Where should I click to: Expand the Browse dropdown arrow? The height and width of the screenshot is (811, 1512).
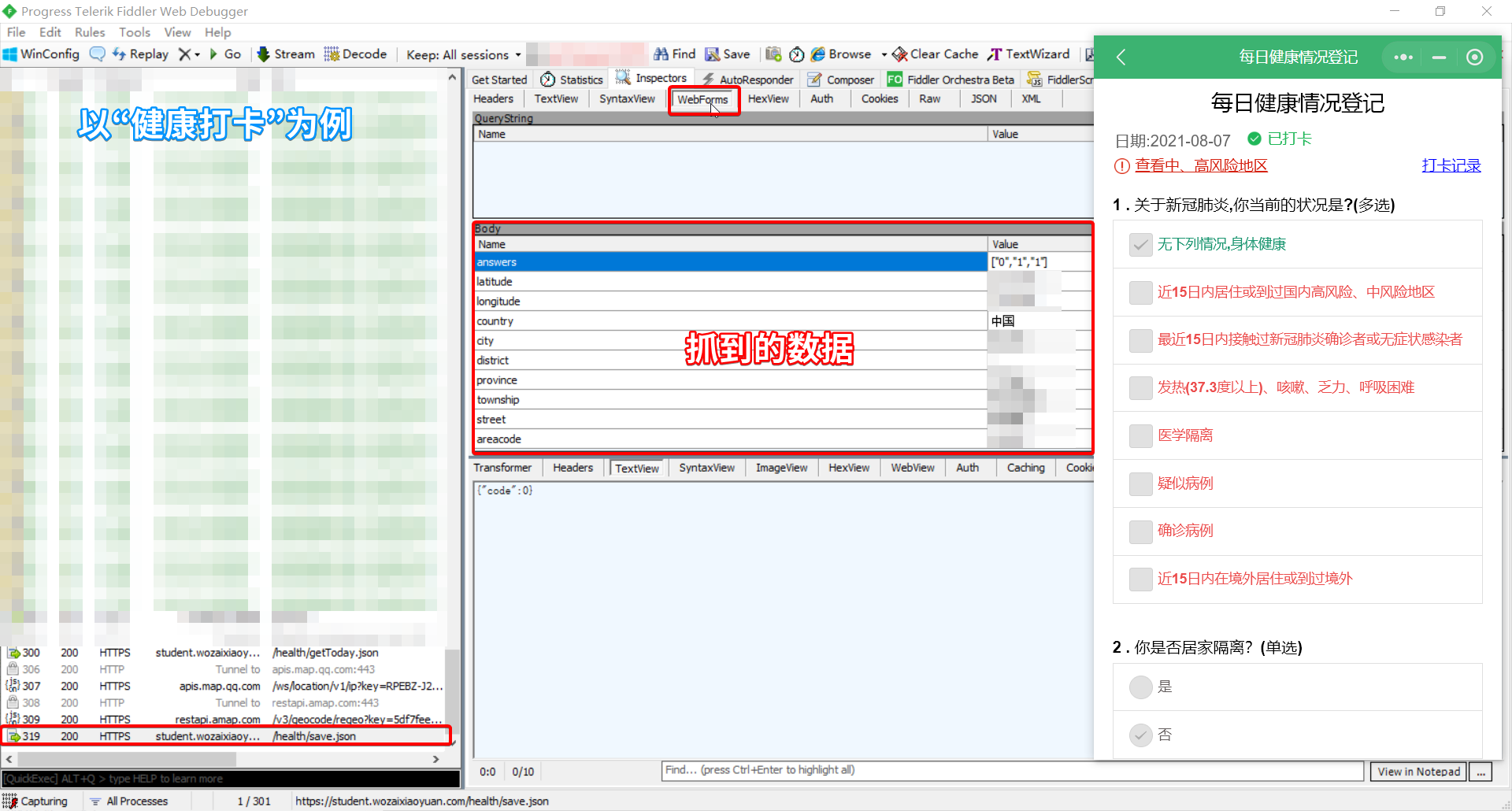884,54
